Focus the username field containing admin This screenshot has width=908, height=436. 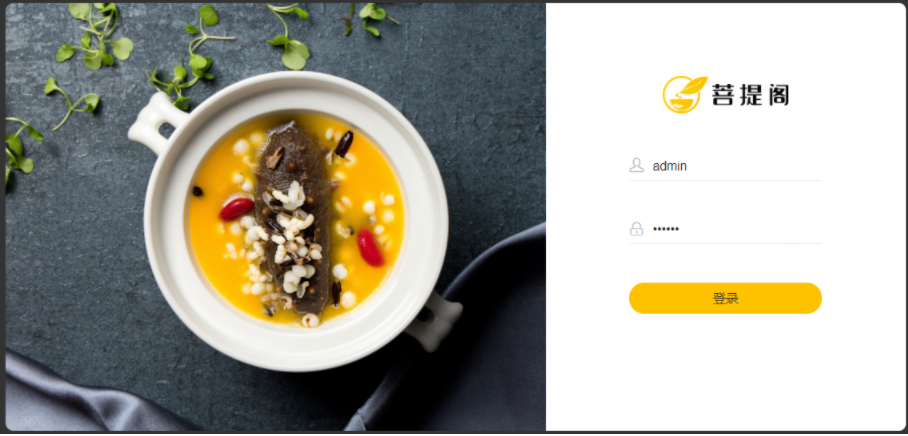click(725, 166)
